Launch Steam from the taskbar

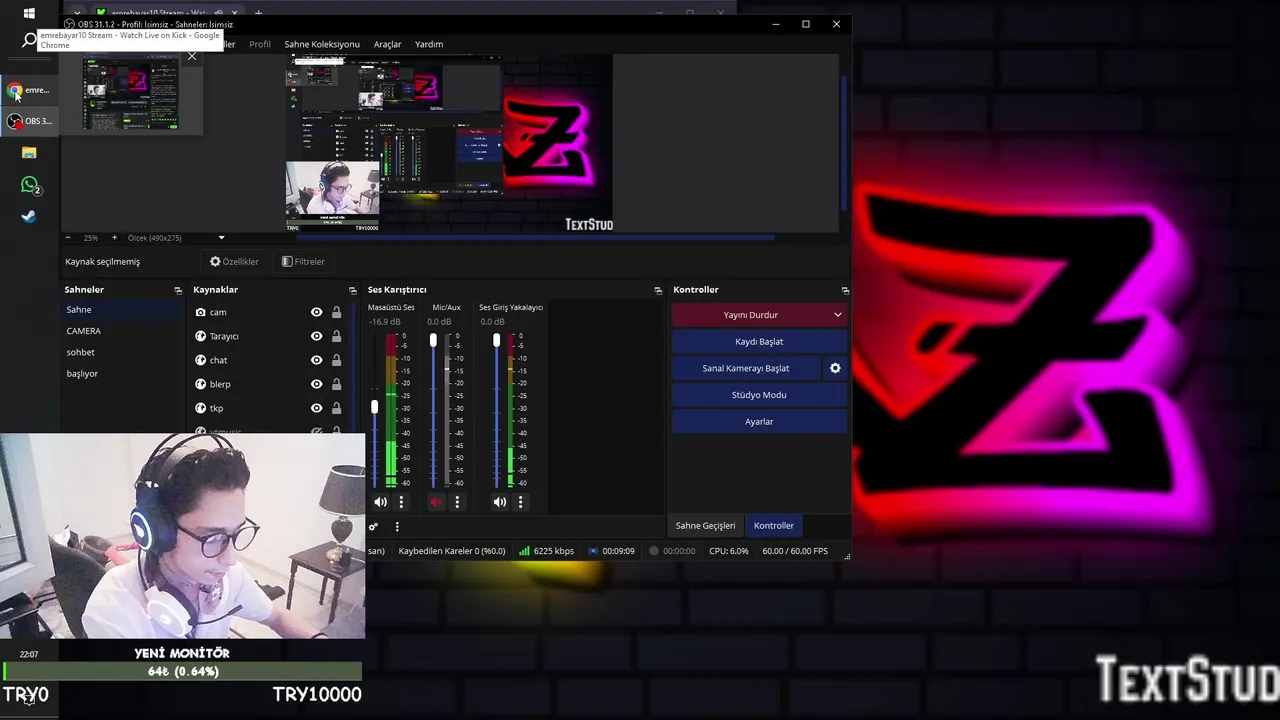tap(29, 216)
